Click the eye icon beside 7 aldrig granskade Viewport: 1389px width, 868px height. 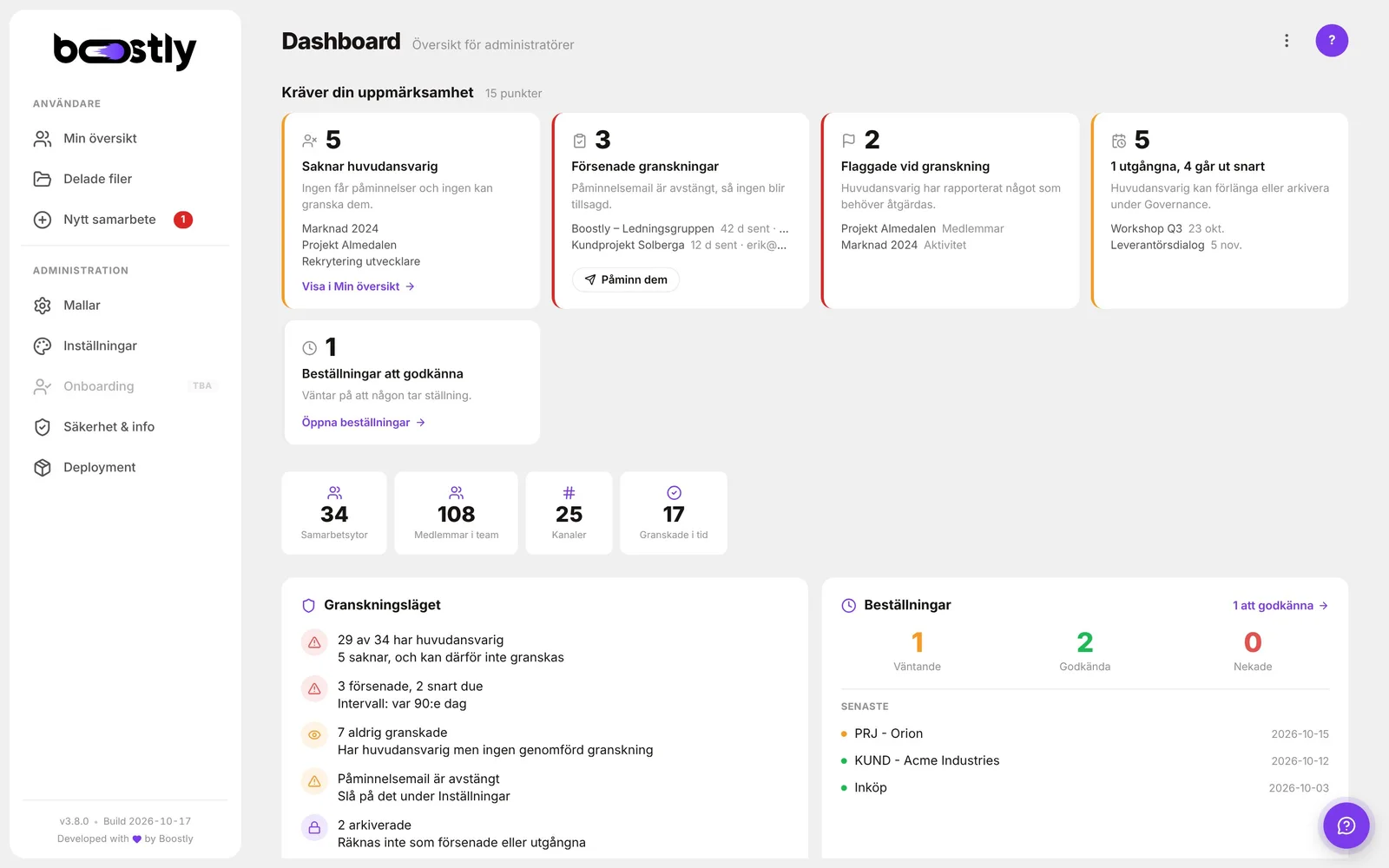pos(314,734)
